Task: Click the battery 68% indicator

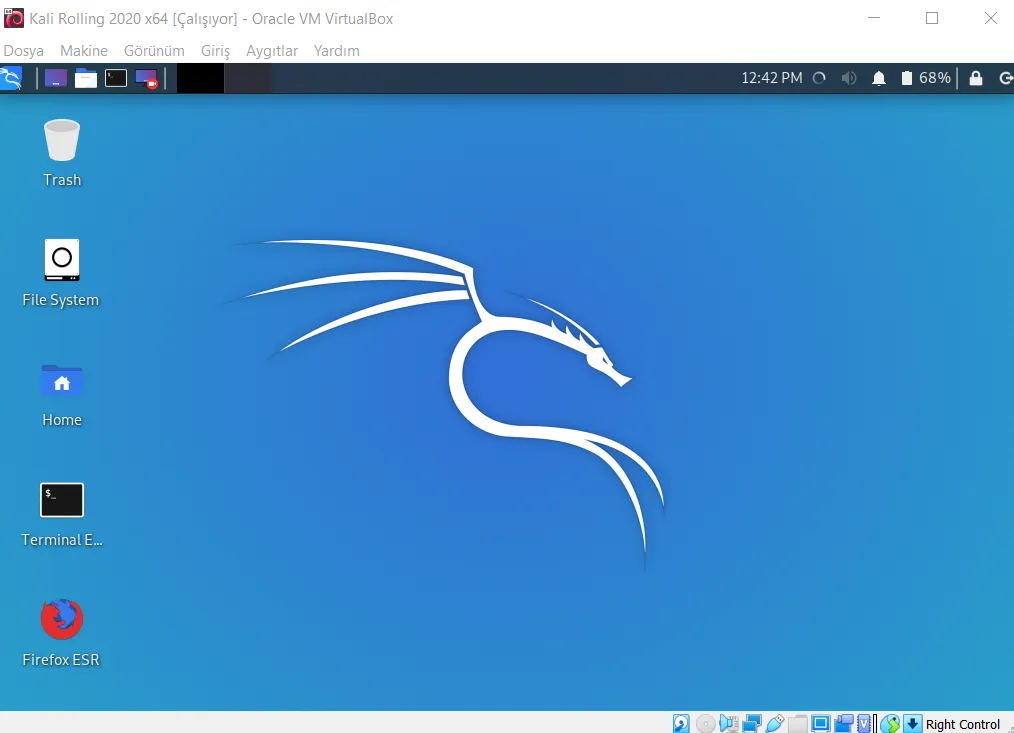Action: click(x=926, y=78)
